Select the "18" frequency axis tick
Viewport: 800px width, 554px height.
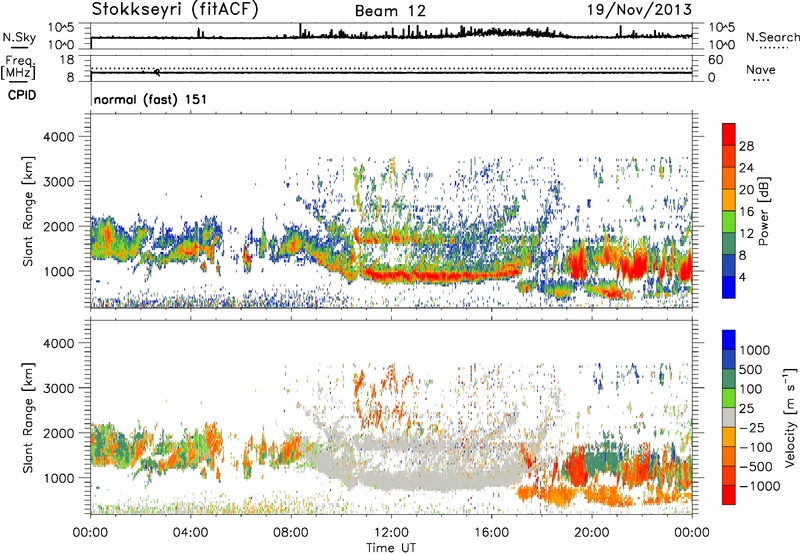click(67, 60)
